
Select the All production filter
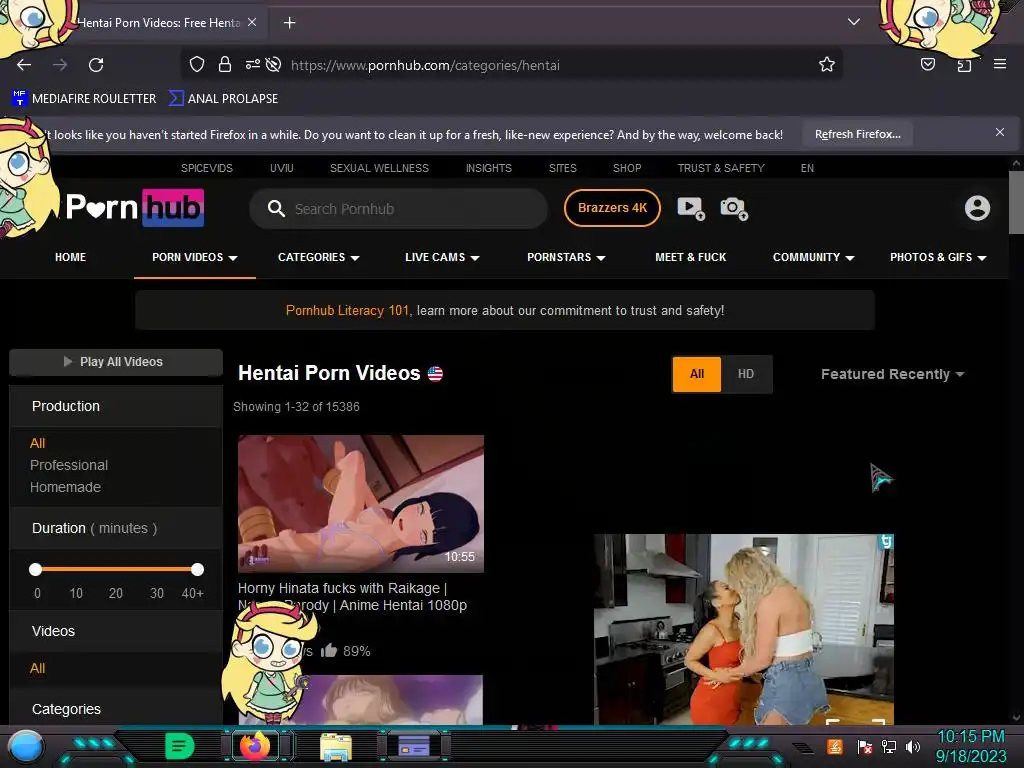pyautogui.click(x=37, y=443)
